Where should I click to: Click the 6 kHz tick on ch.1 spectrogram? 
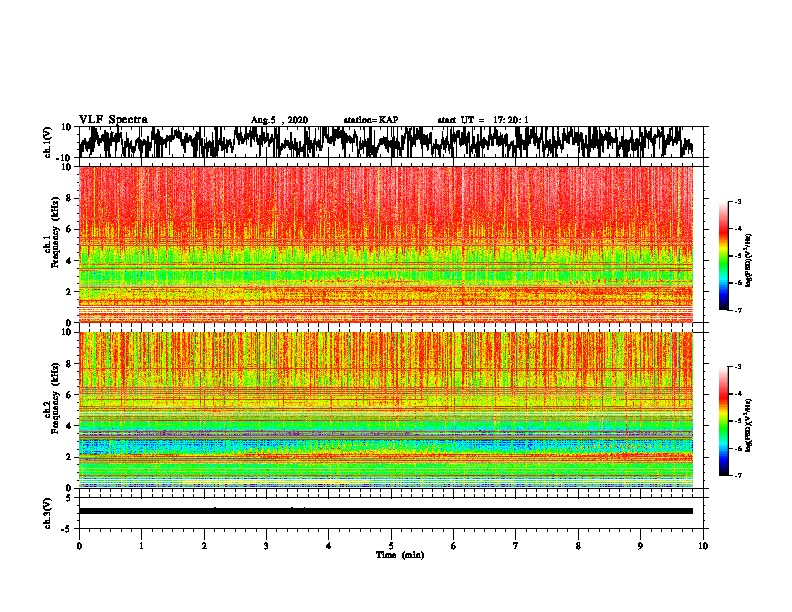click(69, 229)
